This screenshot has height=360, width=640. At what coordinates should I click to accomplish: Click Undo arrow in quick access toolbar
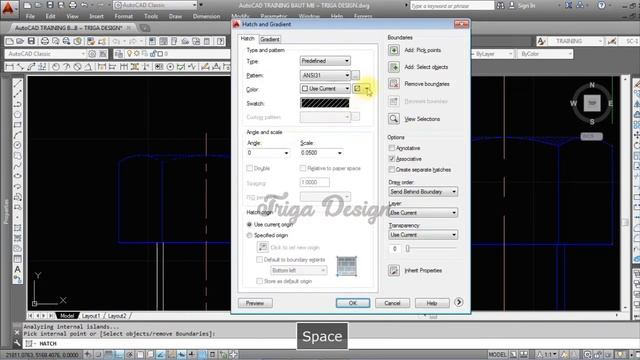point(84,5)
